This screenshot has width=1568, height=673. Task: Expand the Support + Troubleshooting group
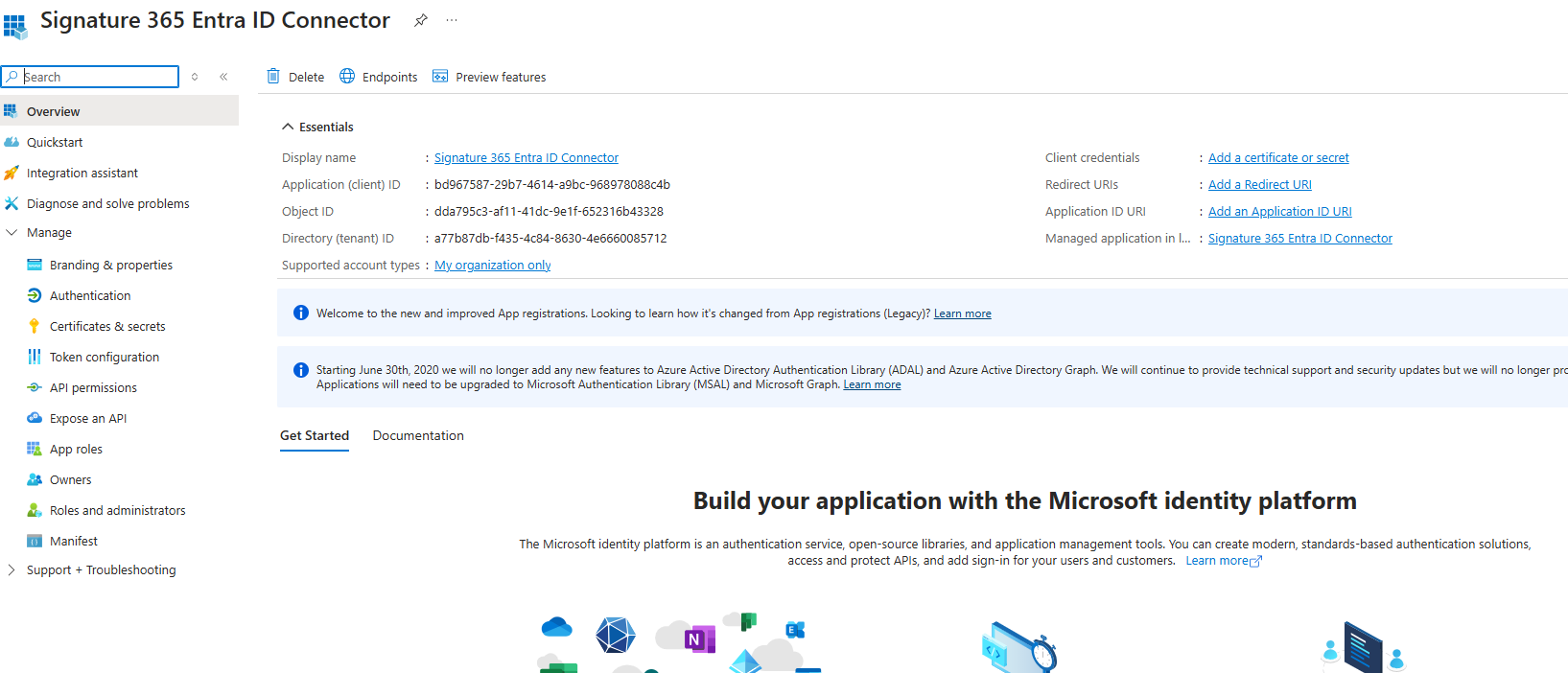[12, 569]
